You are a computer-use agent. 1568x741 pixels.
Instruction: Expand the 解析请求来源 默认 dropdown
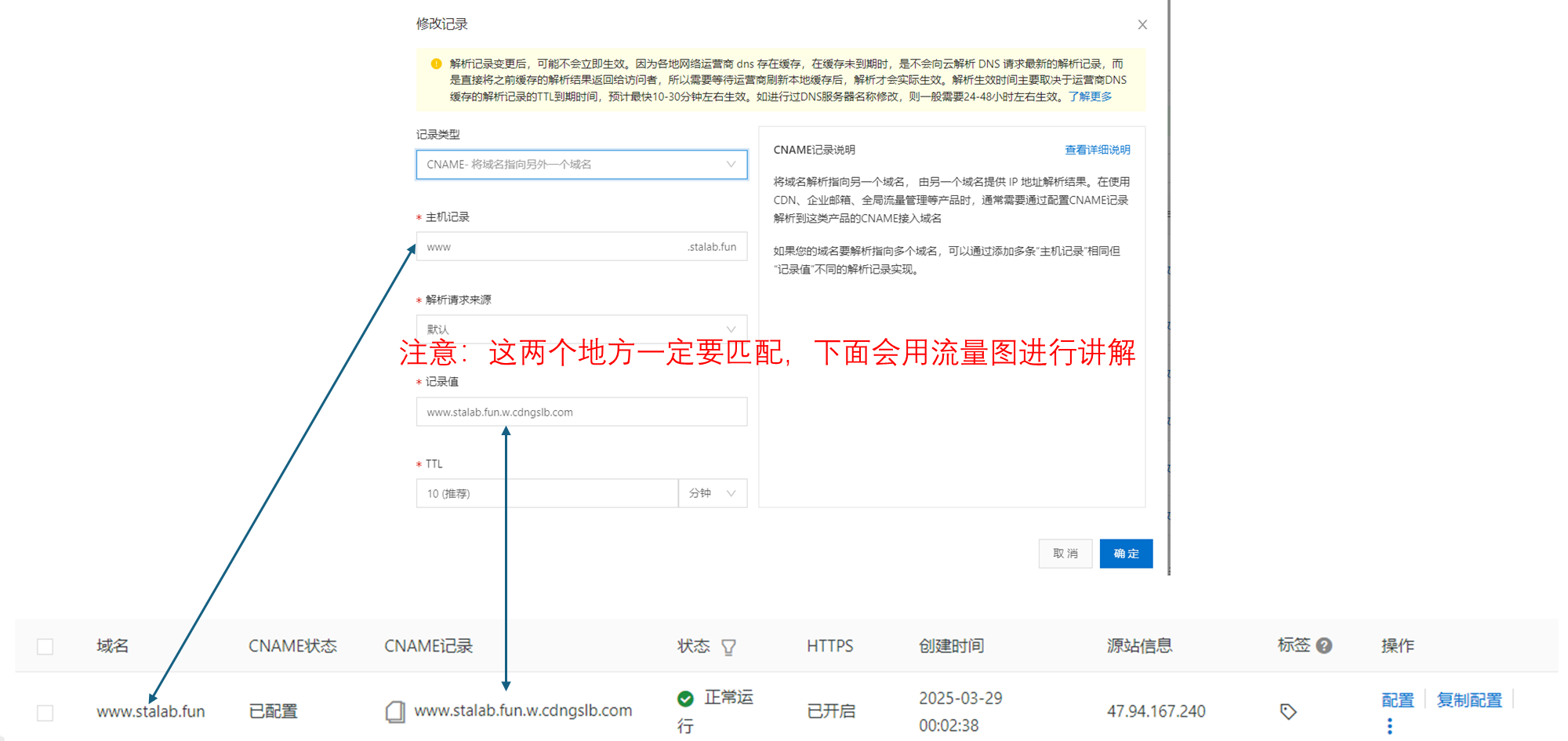coord(581,329)
